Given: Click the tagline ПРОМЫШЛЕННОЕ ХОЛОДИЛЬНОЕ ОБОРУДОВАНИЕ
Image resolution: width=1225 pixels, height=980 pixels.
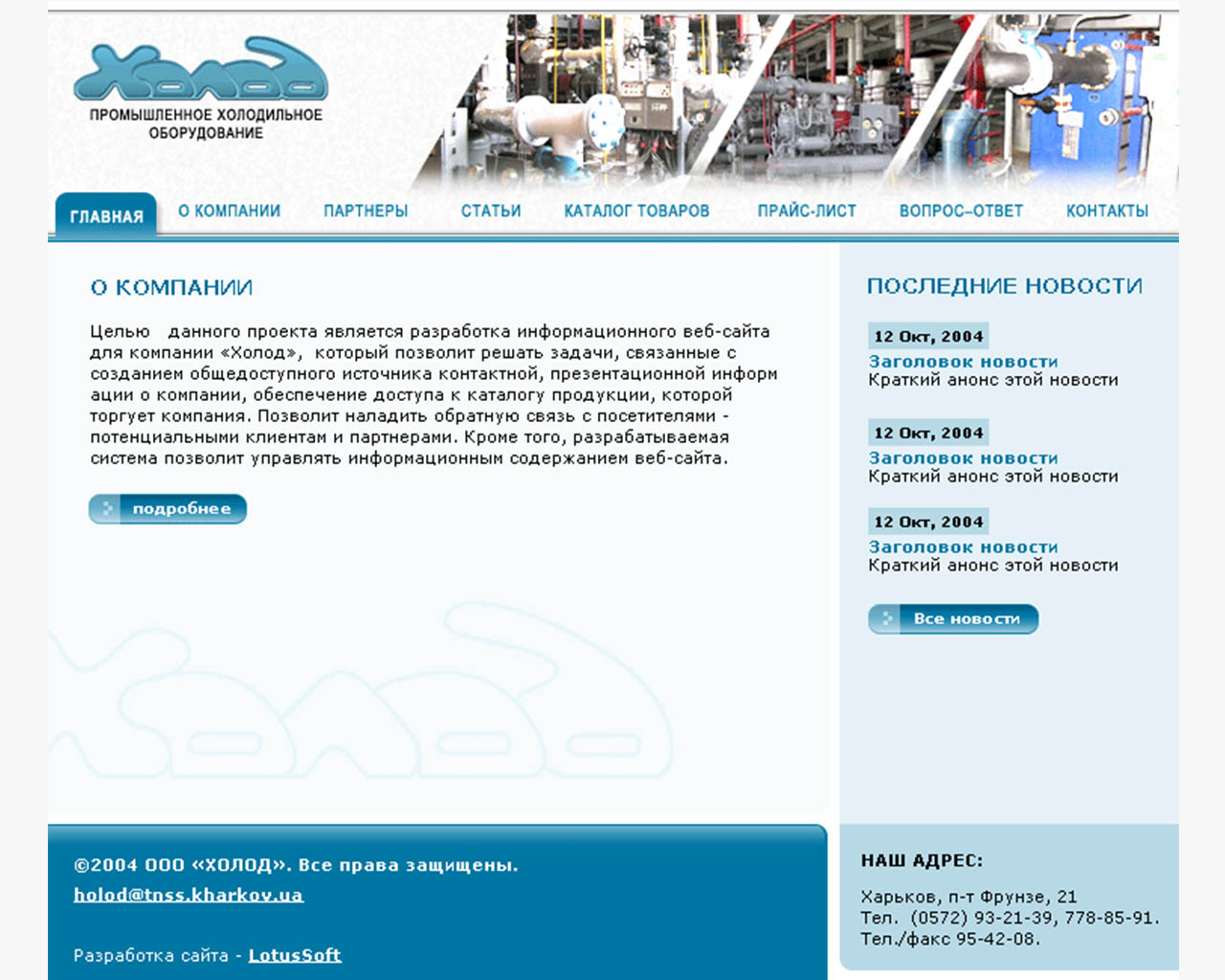Looking at the screenshot, I should (206, 123).
